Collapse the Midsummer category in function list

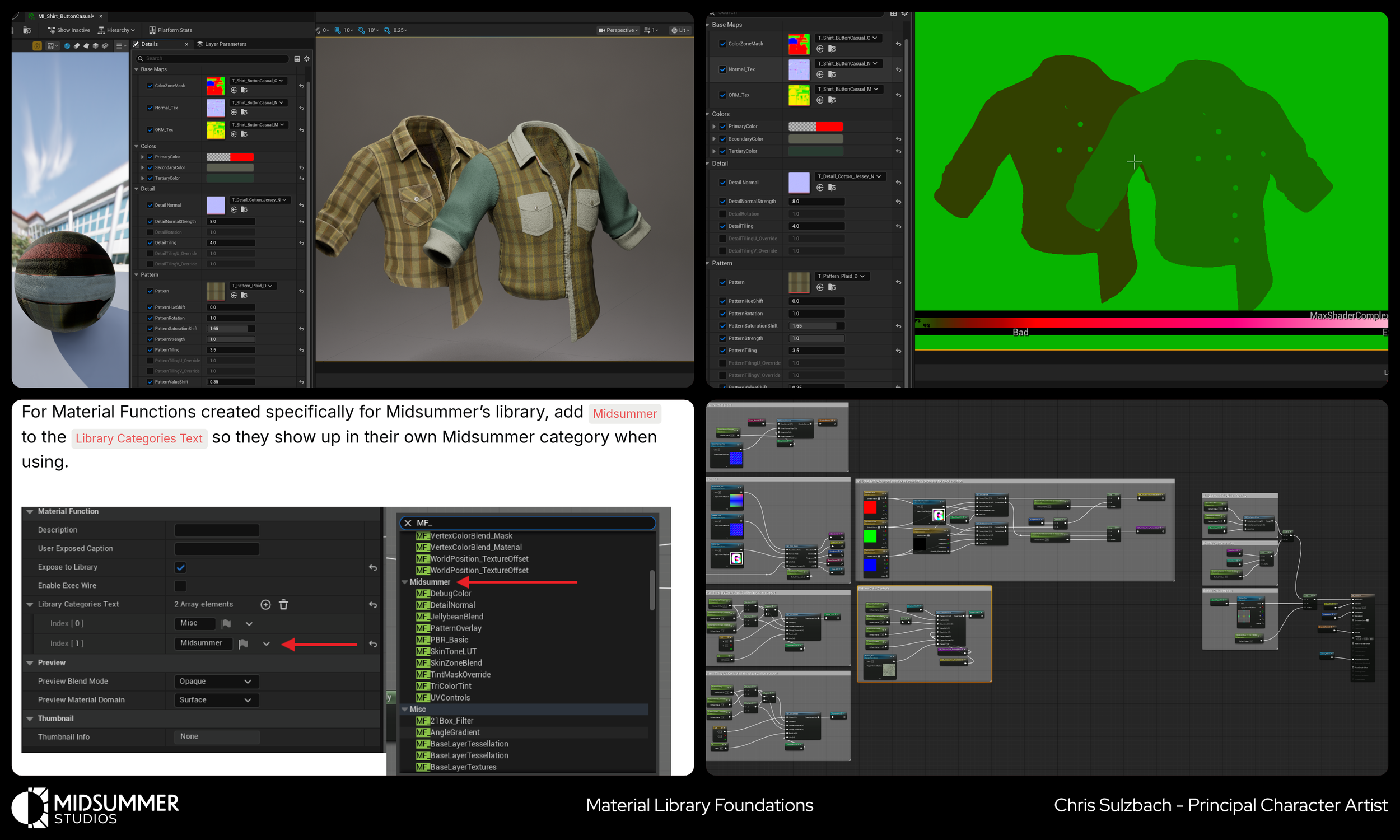(x=405, y=582)
